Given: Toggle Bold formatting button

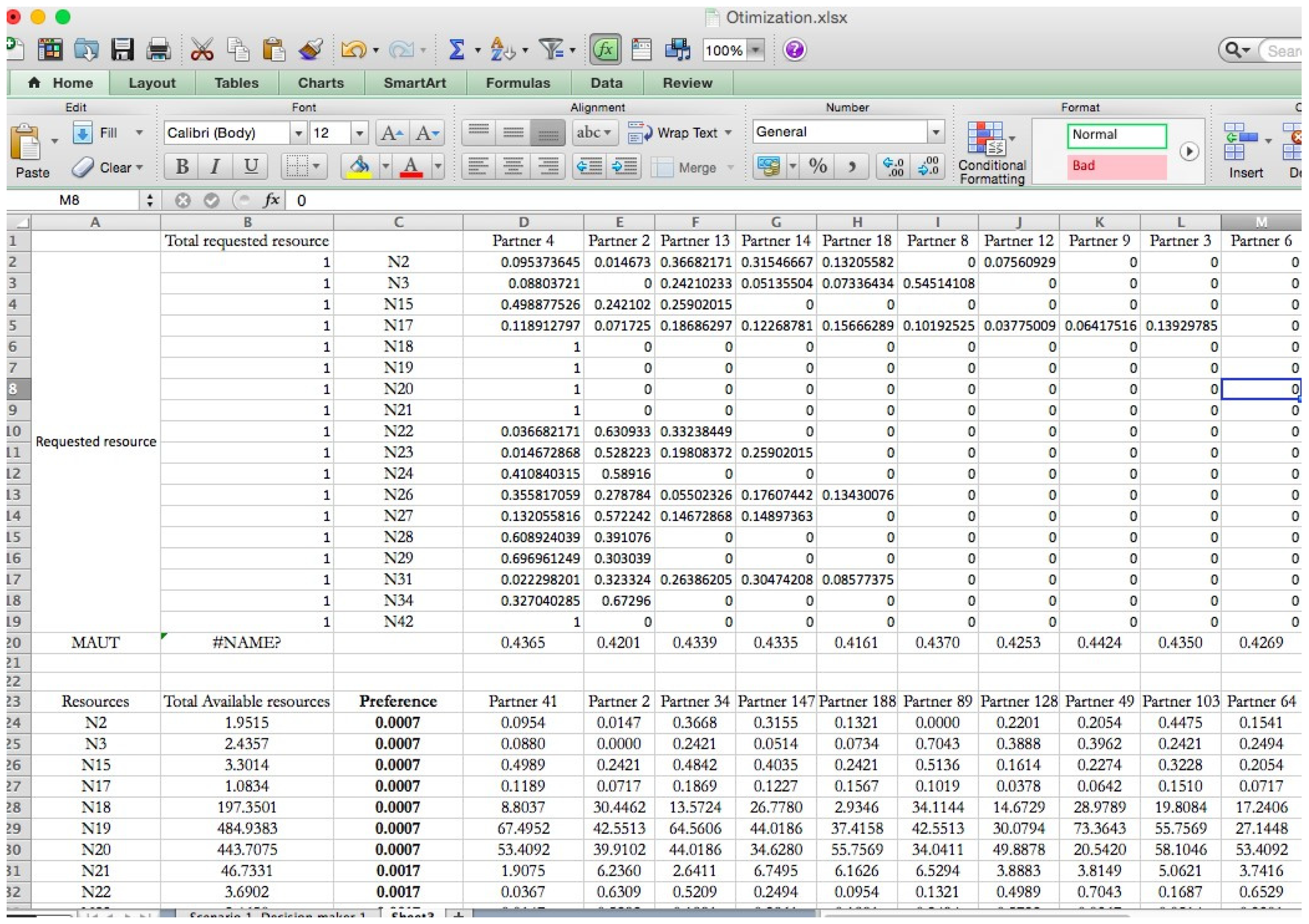Looking at the screenshot, I should [182, 167].
